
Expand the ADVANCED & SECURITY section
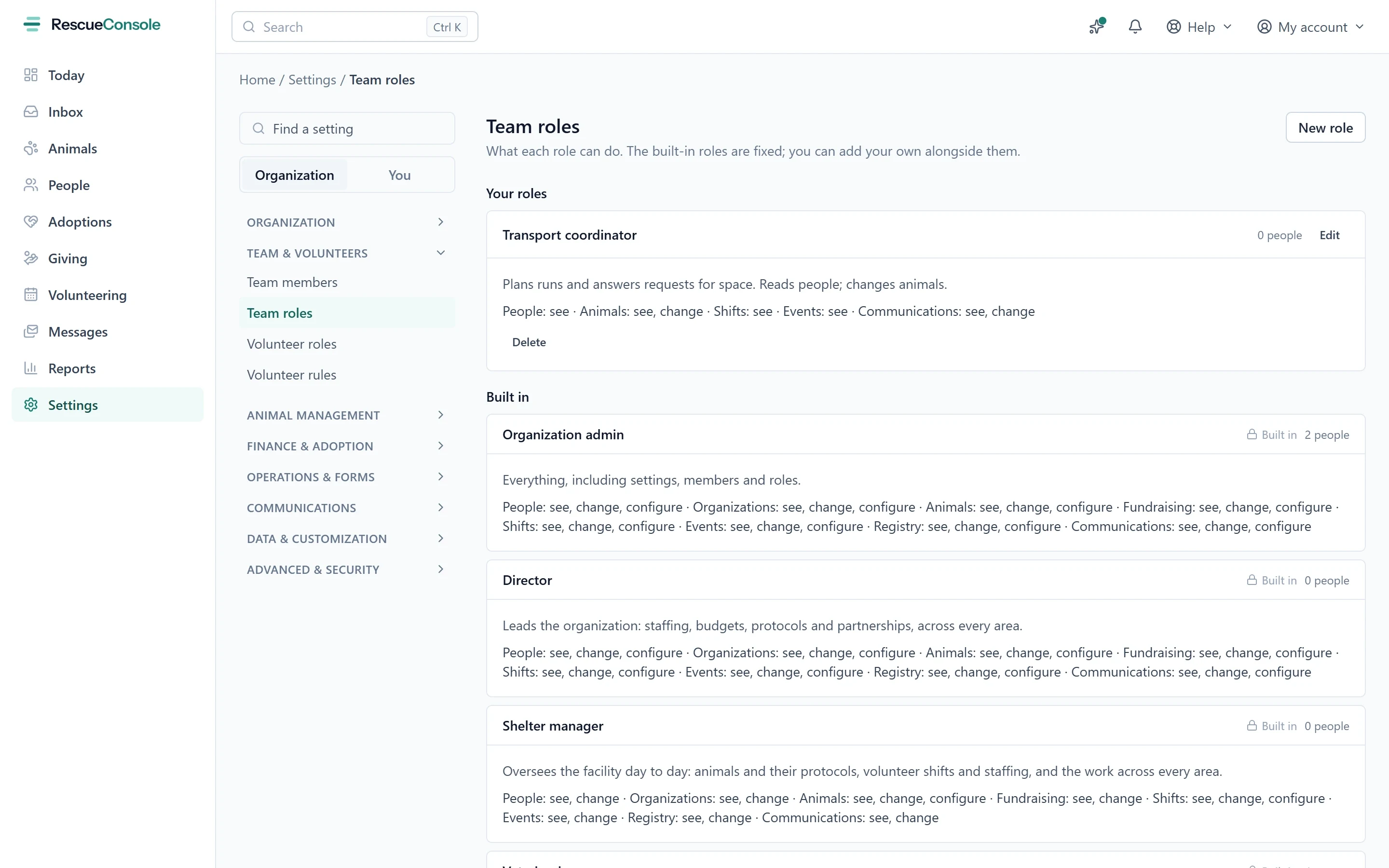click(x=347, y=570)
